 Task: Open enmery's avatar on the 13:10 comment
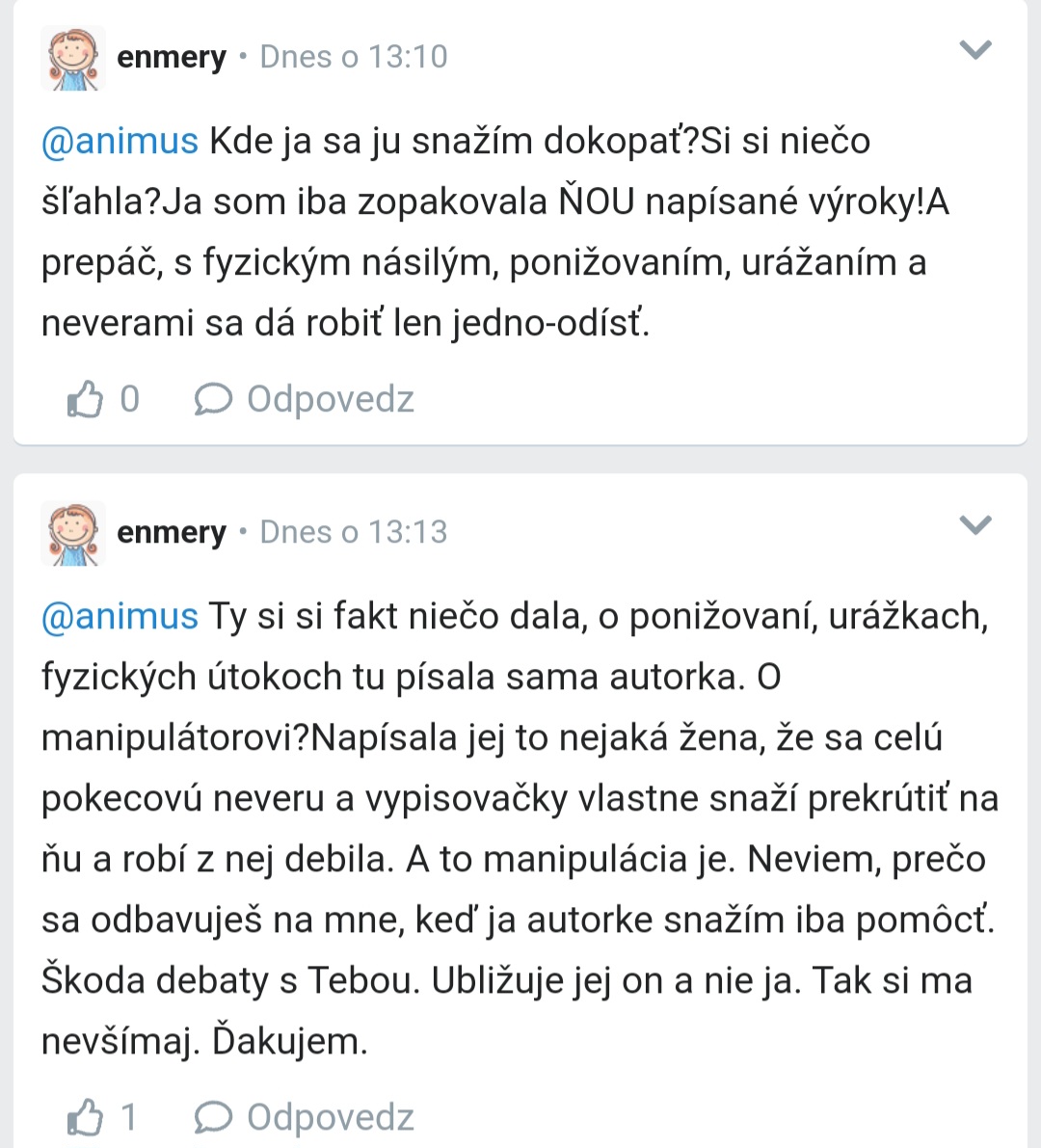tap(73, 58)
